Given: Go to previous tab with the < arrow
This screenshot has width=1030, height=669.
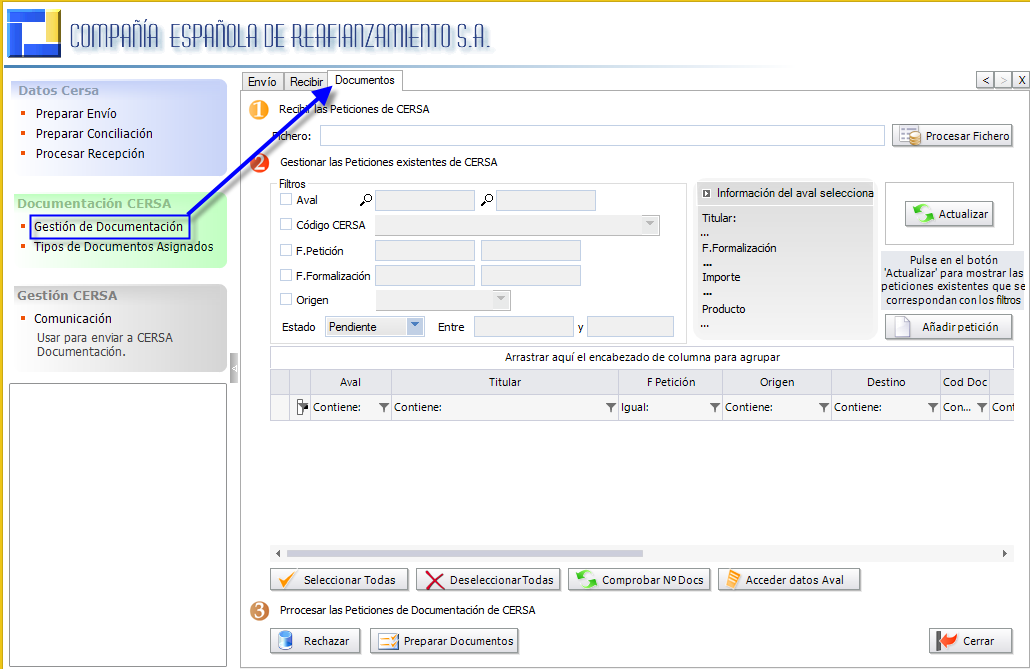Looking at the screenshot, I should point(985,80).
